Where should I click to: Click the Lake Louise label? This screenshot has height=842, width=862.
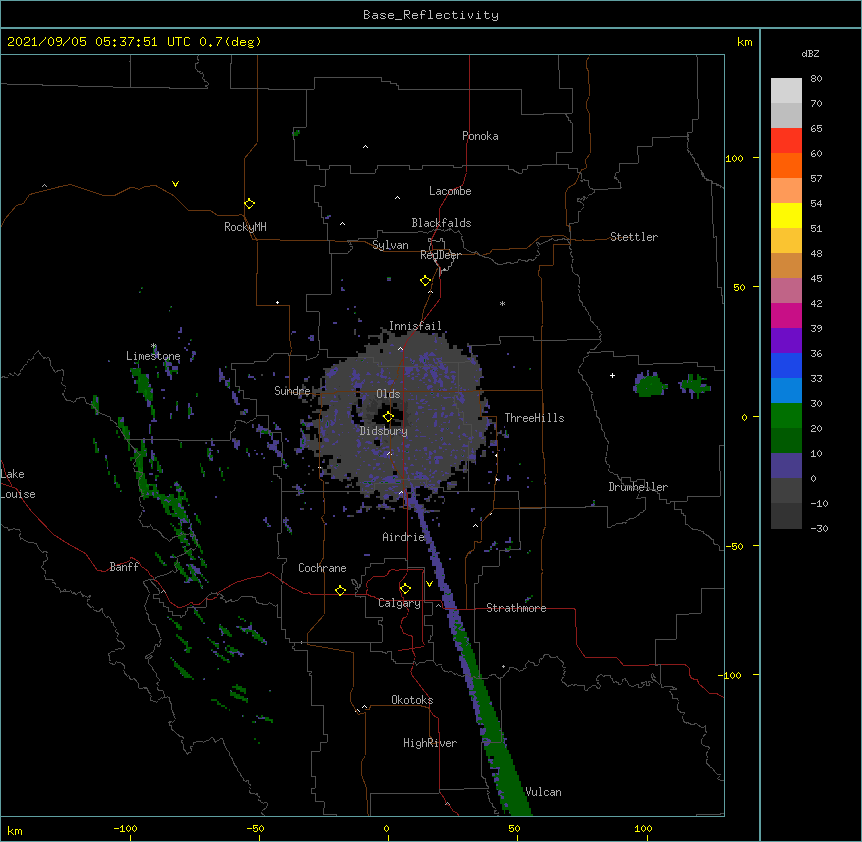click(x=17, y=484)
